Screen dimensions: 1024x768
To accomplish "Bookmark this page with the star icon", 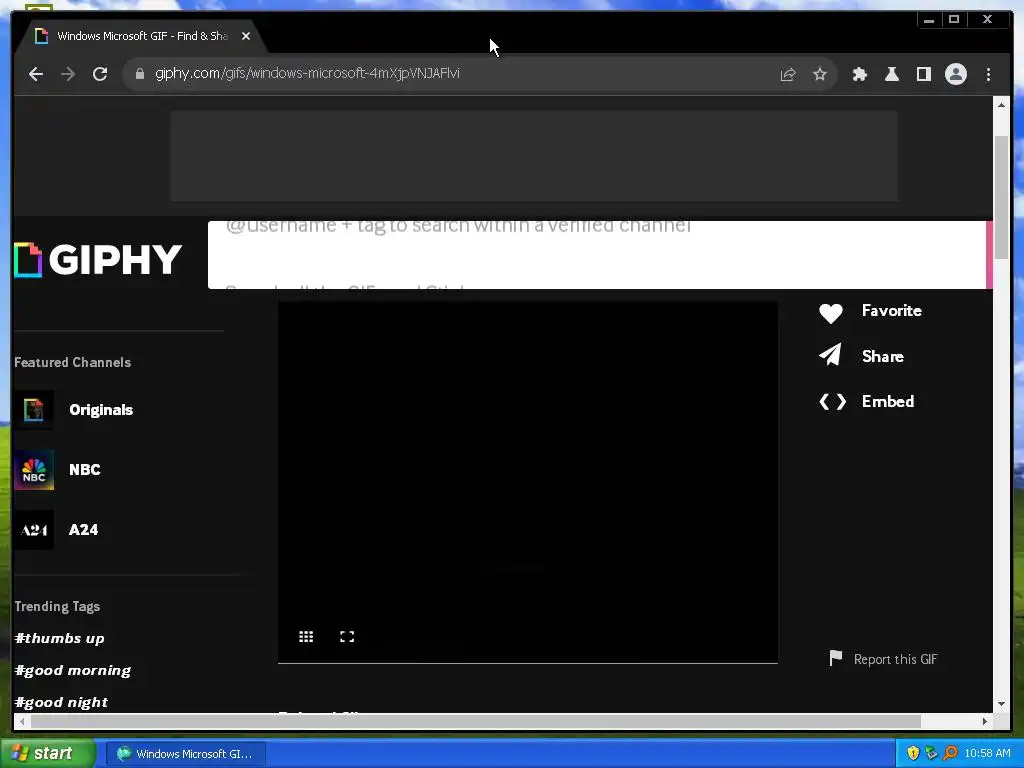I will coord(820,74).
